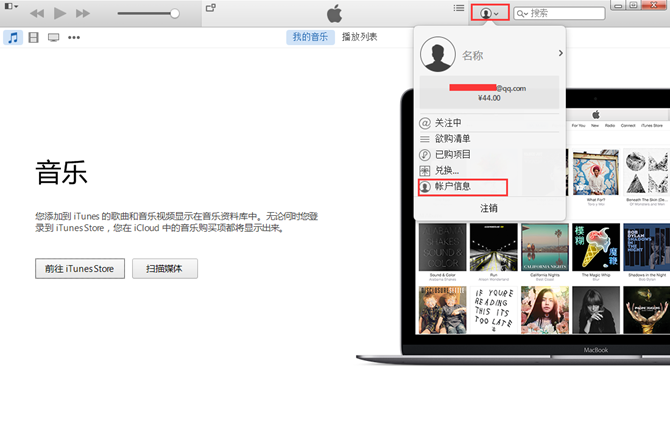670x442 pixels.
Task: Click the list icon beside 欲购清单
Action: point(425,139)
